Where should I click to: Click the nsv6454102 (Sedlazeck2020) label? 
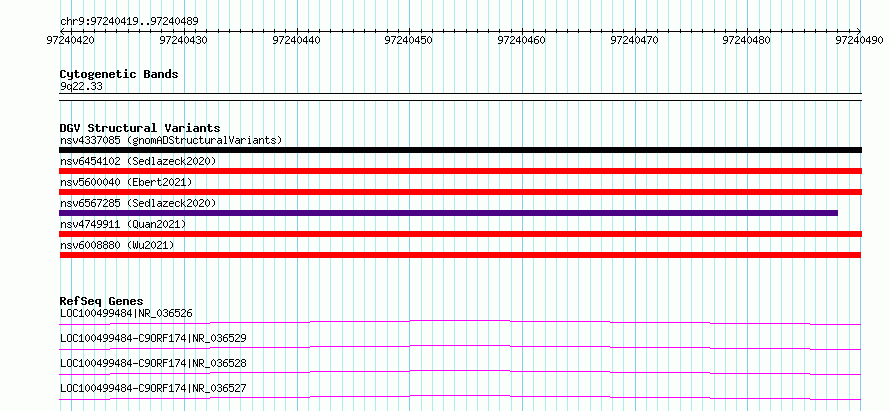pos(138,161)
